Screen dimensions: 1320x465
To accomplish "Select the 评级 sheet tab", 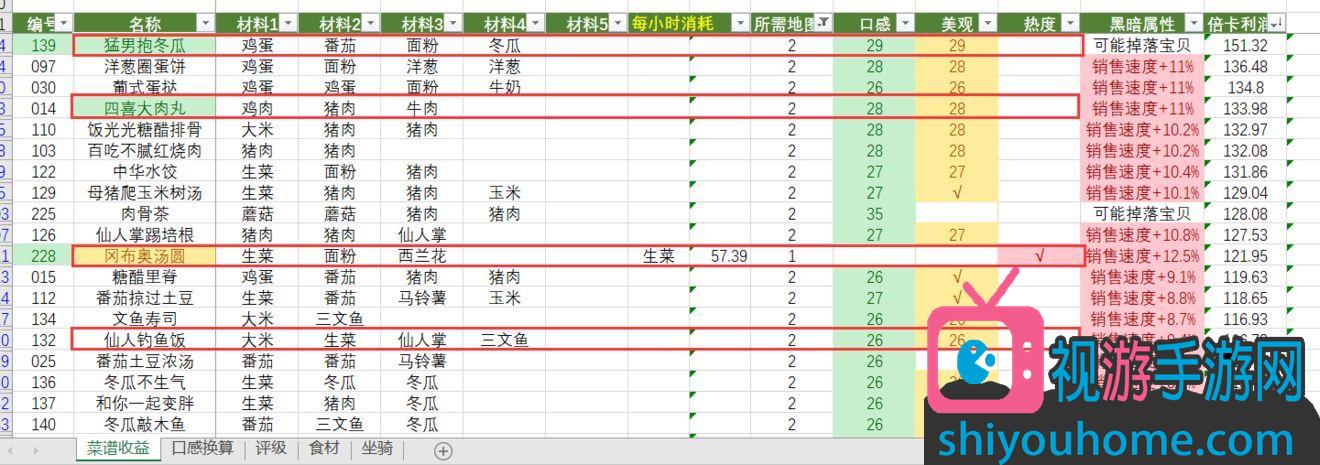I will click(x=270, y=449).
